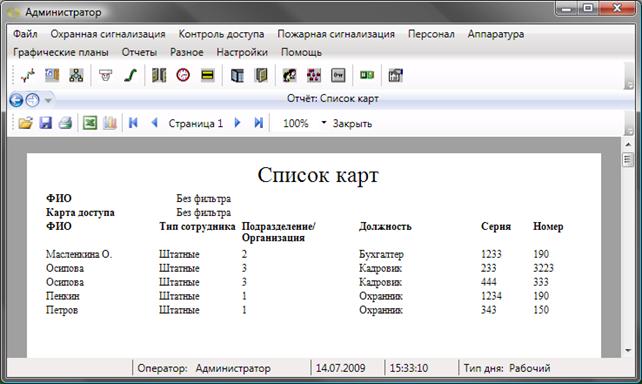Viewport: 642px width, 384px height.
Task: Open the Персонал menu
Action: [x=431, y=34]
